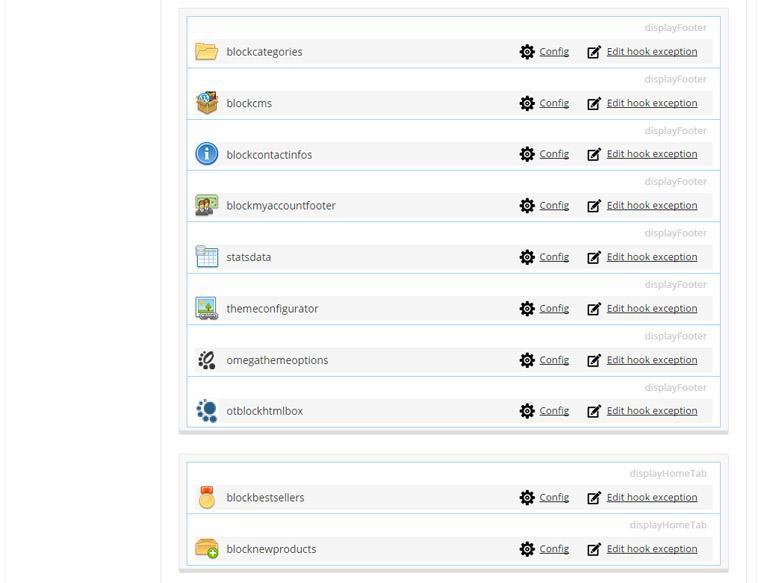Edit hook exception for blockcontactinfos
This screenshot has height=583, width=764.
tap(652, 154)
